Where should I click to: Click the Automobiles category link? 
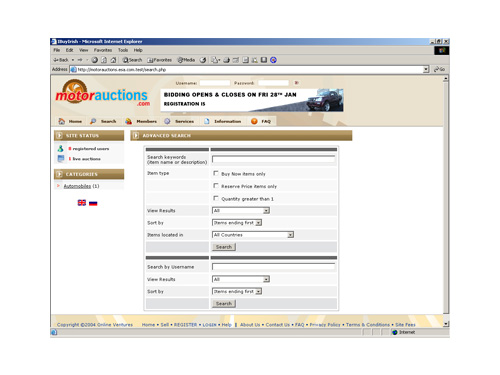pos(77,186)
